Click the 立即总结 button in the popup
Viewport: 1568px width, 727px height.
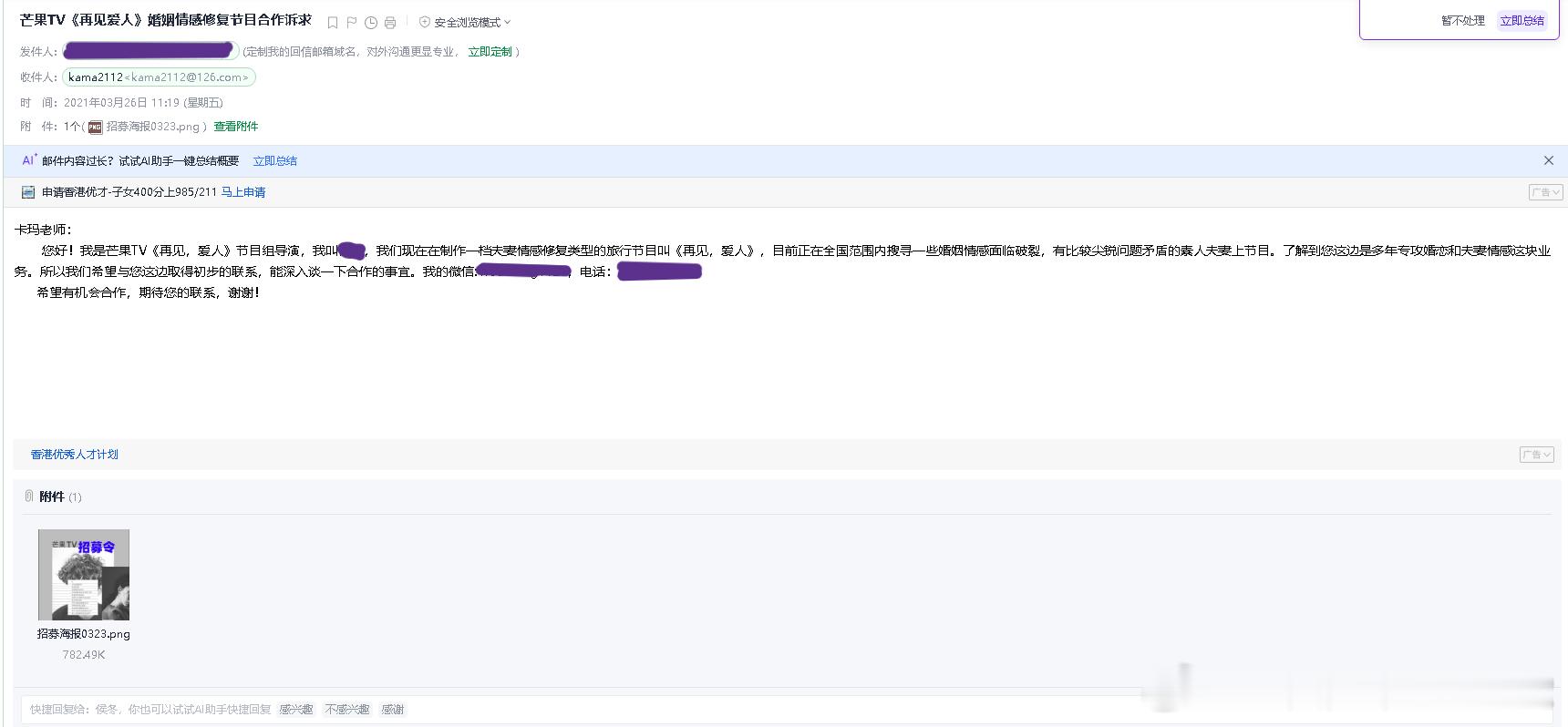point(1522,21)
